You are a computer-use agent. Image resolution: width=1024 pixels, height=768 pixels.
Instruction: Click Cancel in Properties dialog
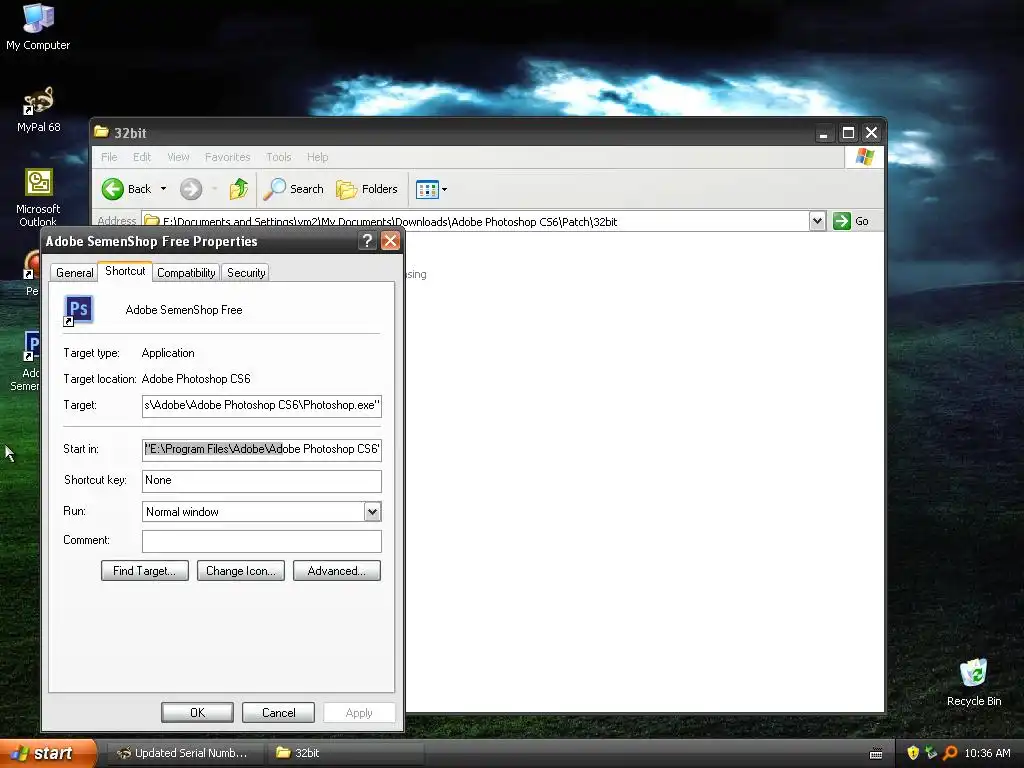278,712
